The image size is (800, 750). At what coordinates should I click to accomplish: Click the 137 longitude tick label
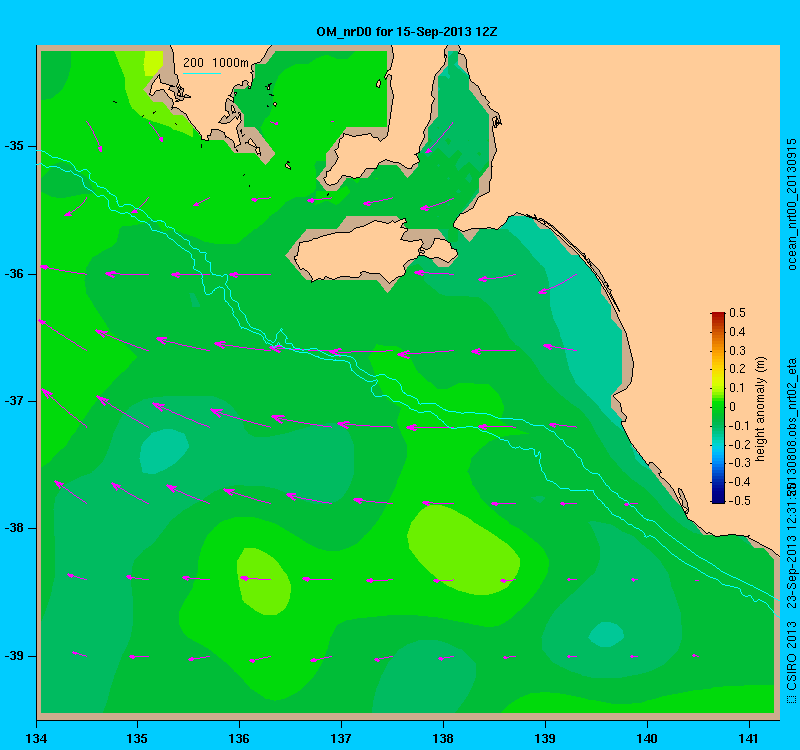[x=341, y=738]
